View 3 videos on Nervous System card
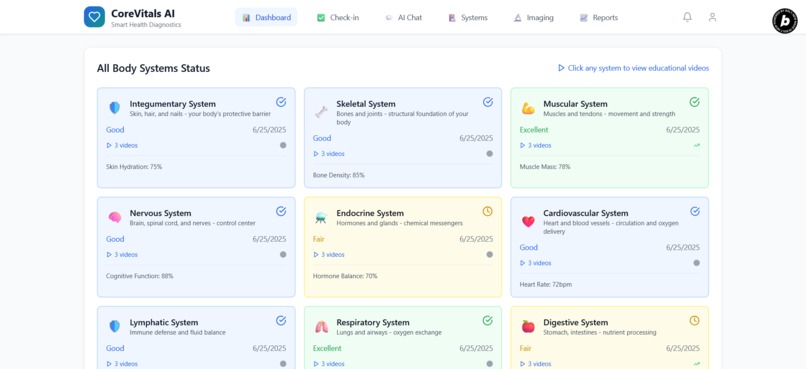The height and width of the screenshot is (369, 806). click(x=122, y=254)
